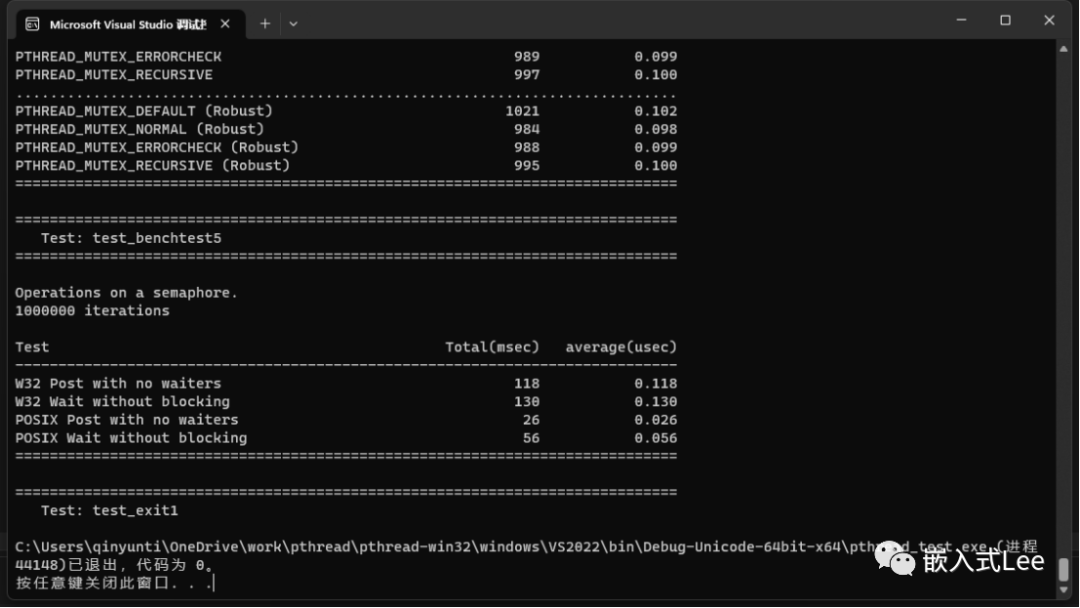Click the vertical scrollbar thumb
The height and width of the screenshot is (608, 1080).
click(x=1064, y=569)
